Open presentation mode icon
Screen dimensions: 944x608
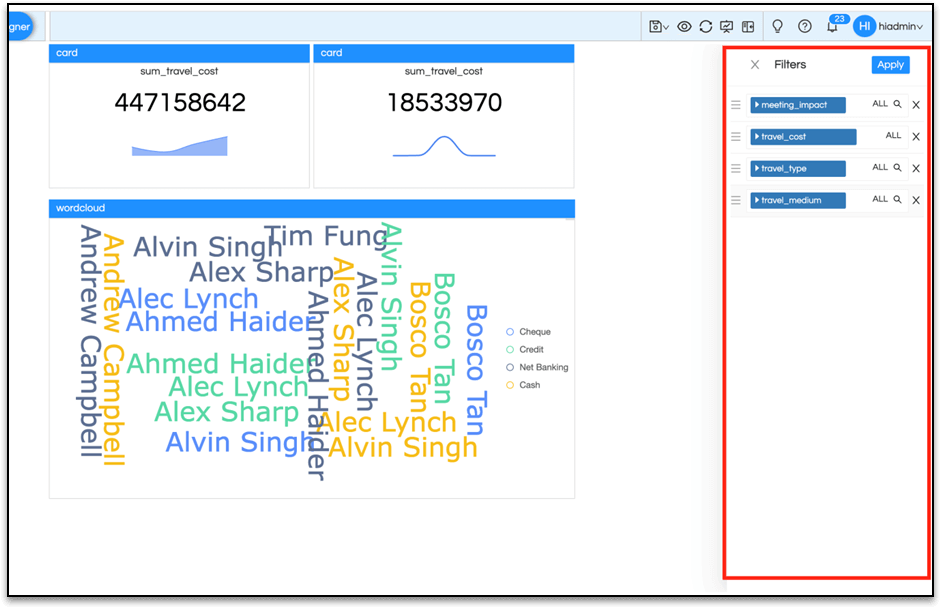coord(727,26)
